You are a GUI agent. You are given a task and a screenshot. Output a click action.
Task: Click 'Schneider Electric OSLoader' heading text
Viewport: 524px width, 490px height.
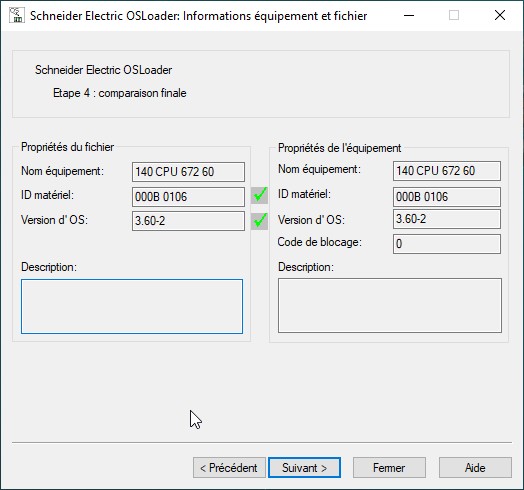(x=104, y=70)
